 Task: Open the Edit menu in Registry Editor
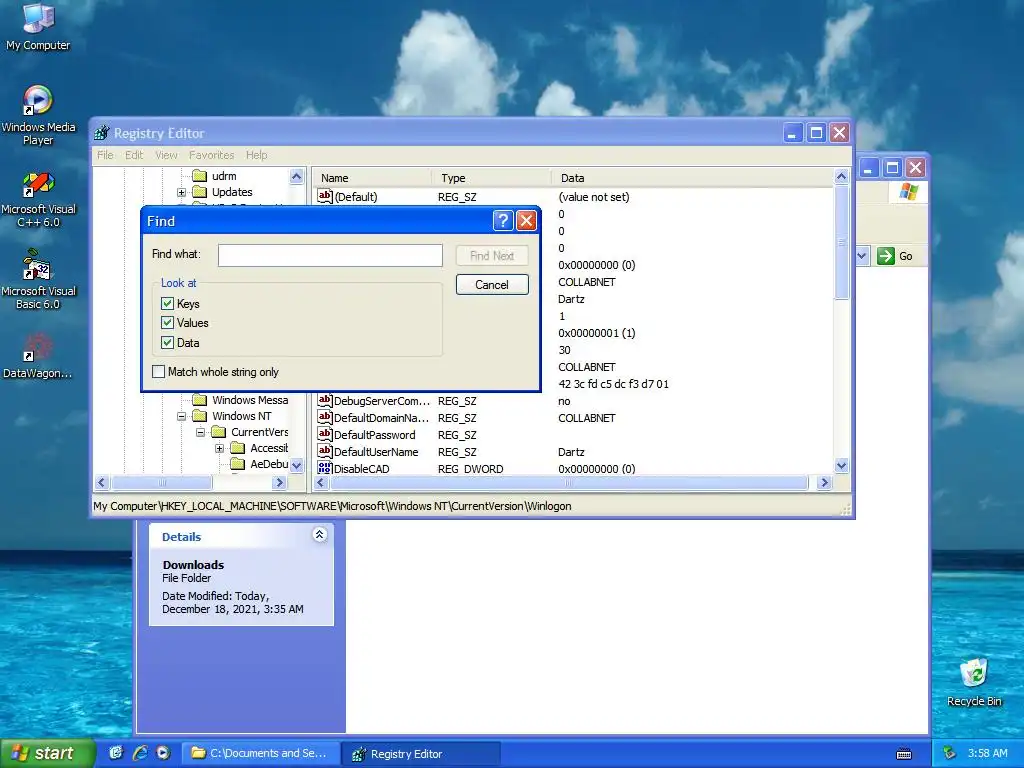point(134,155)
